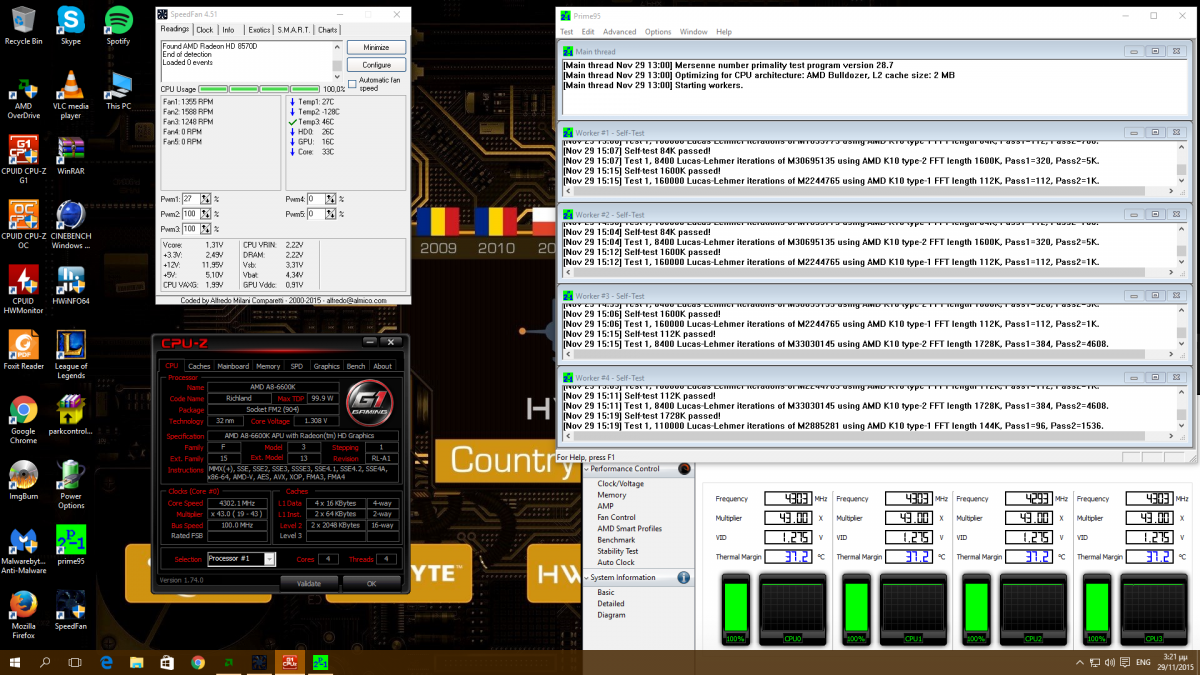This screenshot has width=1200, height=675.
Task: Open the Windows Store taskbar icon
Action: coord(167,662)
